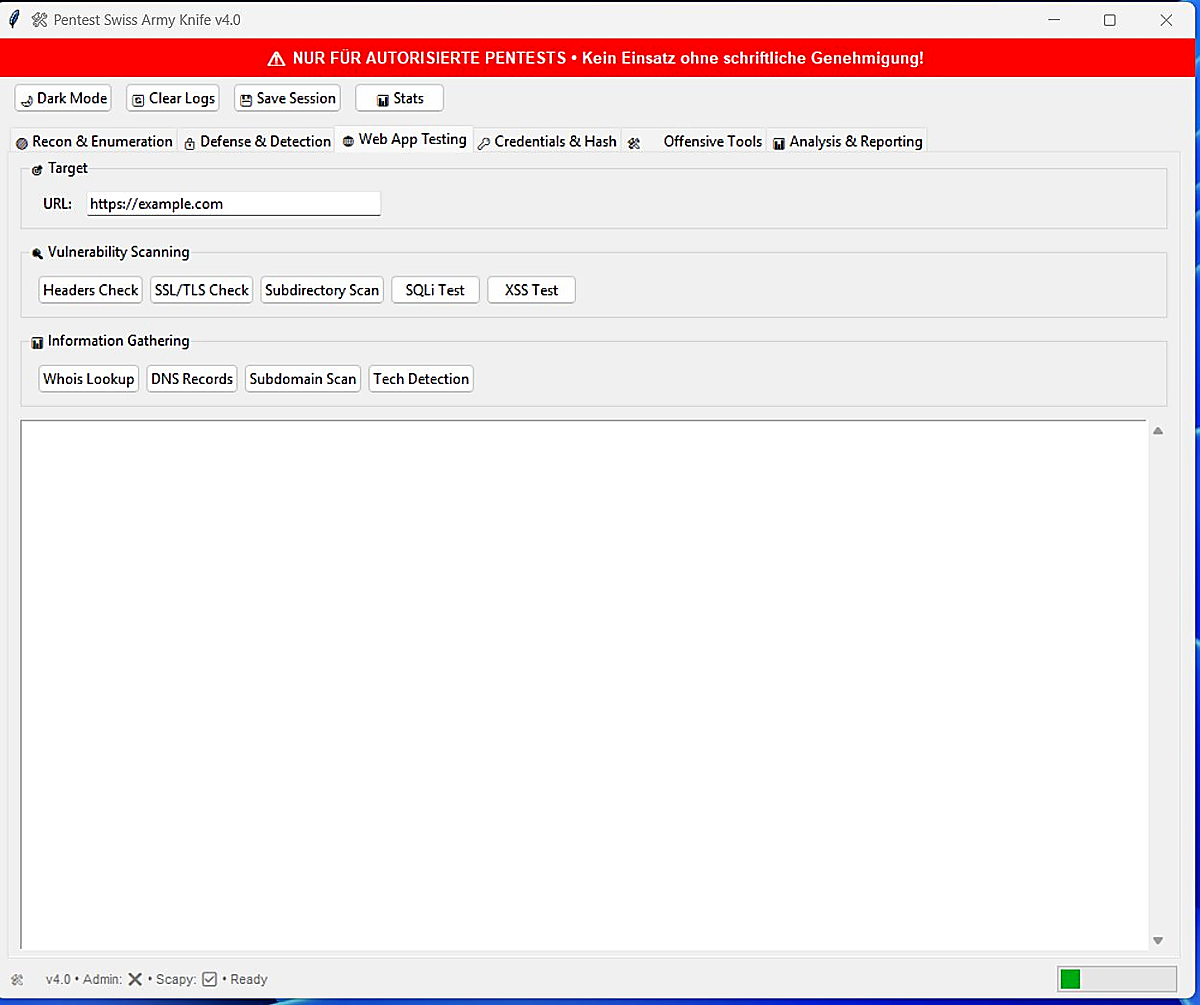
Task: Click the chart icon on Analysis & Reporting tab
Action: coord(779,143)
